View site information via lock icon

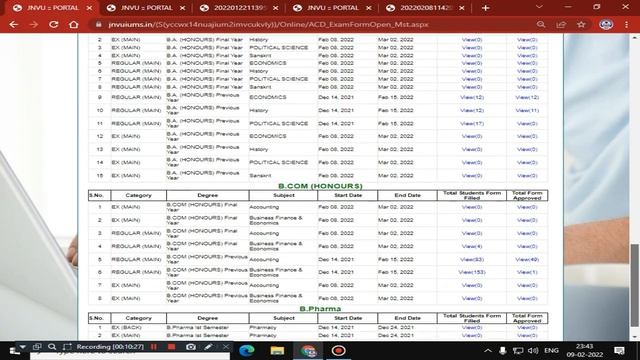pos(98,24)
